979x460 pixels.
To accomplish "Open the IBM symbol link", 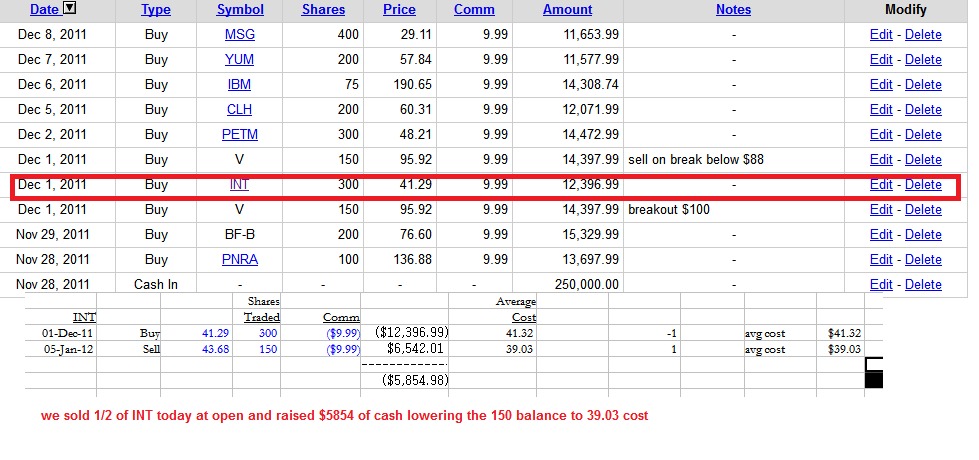I will pyautogui.click(x=240, y=85).
